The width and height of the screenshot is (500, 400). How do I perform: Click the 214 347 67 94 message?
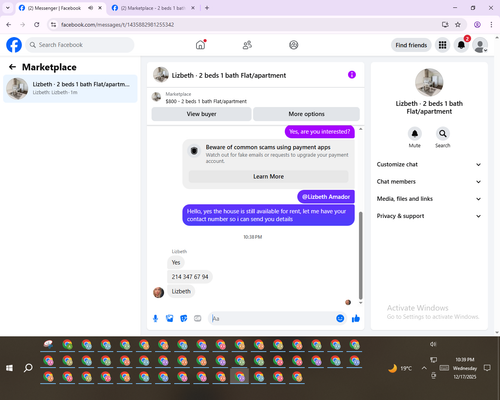coord(190,277)
